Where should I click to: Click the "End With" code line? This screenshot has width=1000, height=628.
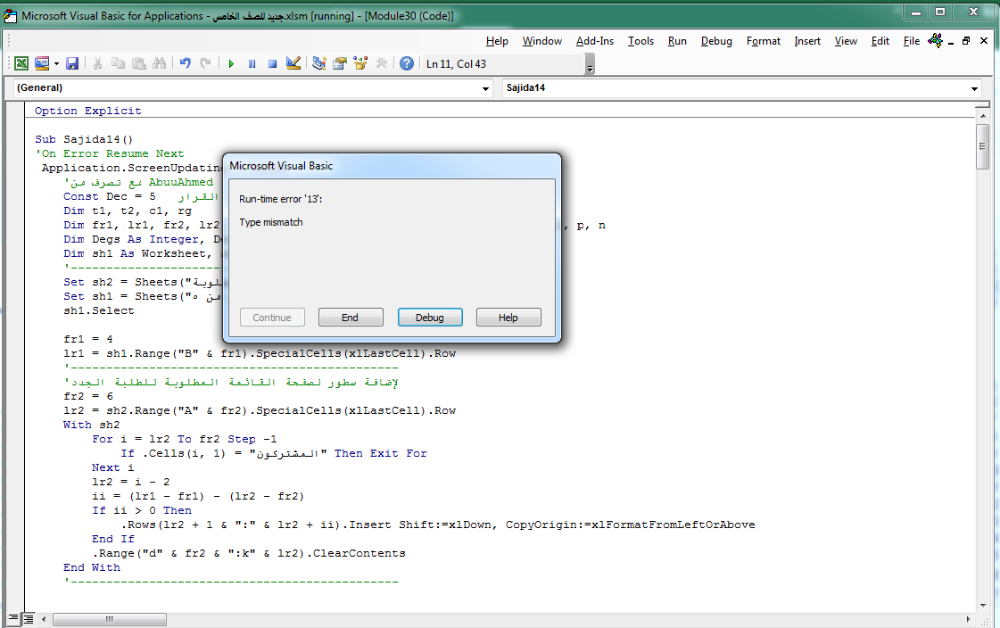tap(91, 568)
